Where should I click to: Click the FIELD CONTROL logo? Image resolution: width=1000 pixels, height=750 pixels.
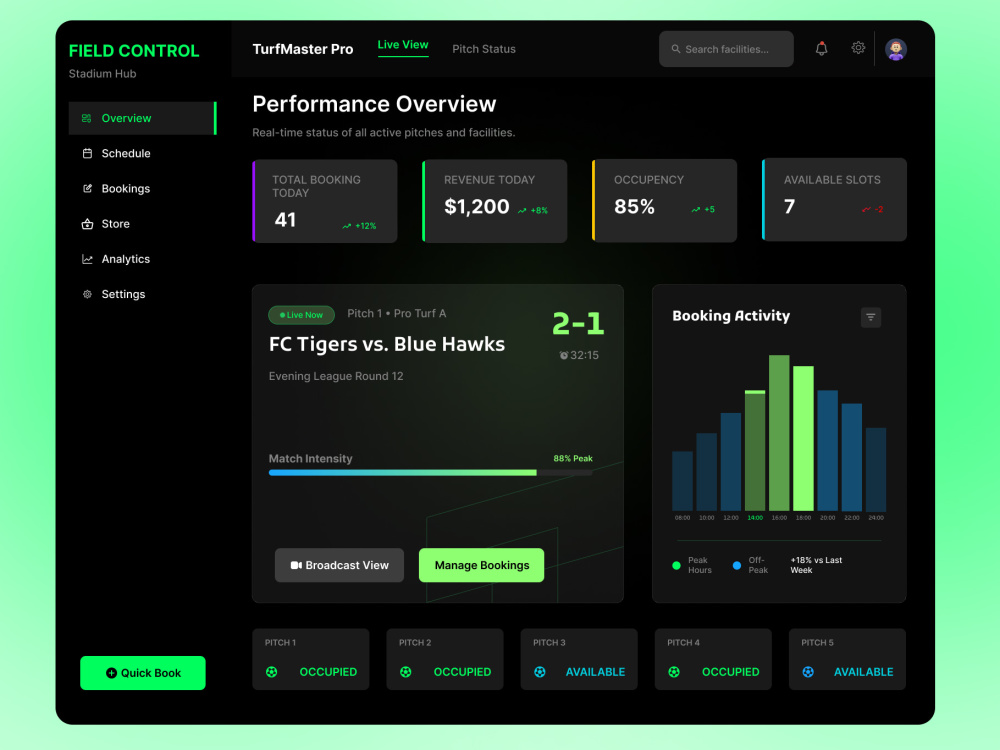coord(134,51)
